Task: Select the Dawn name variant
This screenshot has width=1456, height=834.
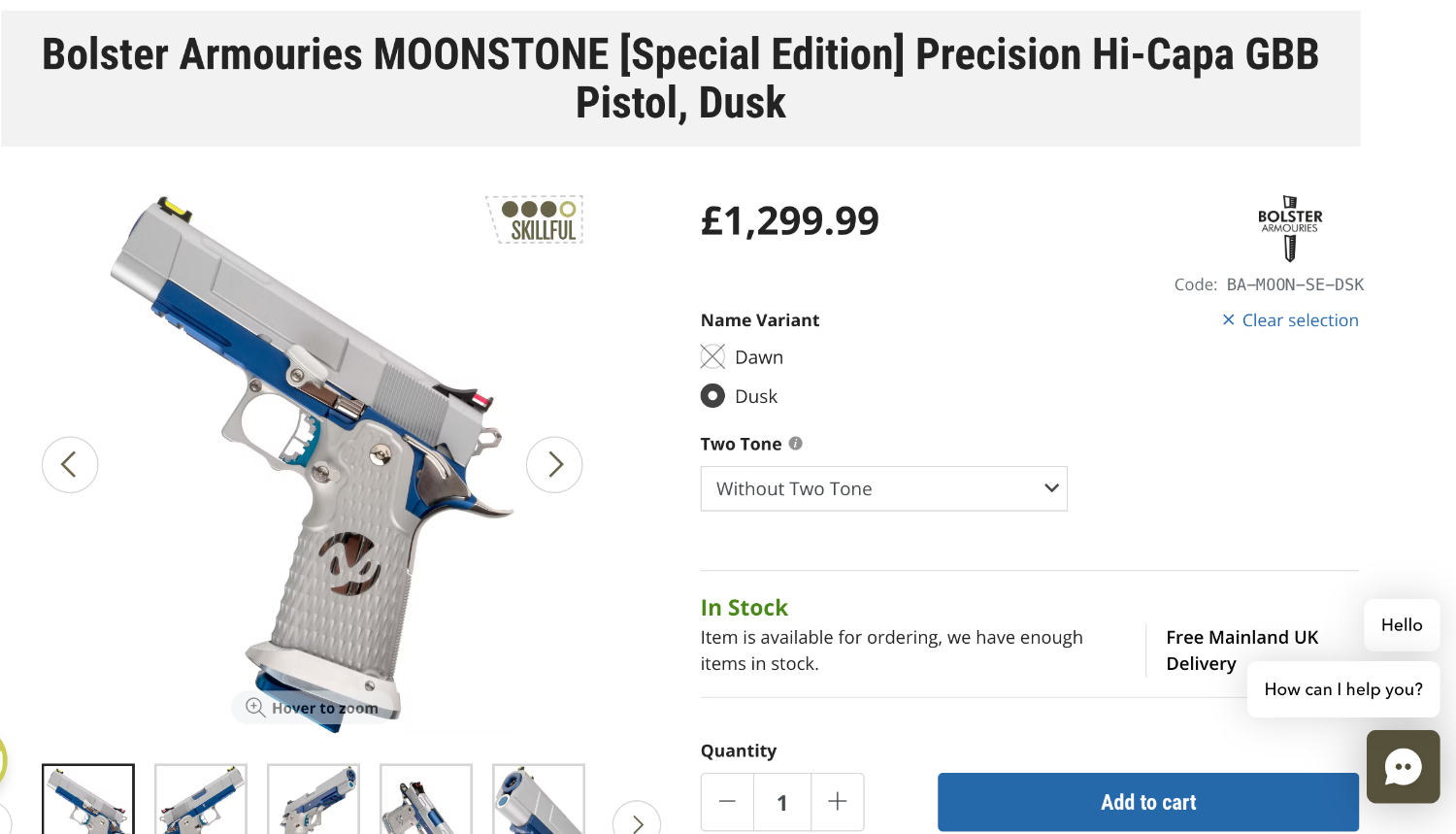Action: [712, 357]
